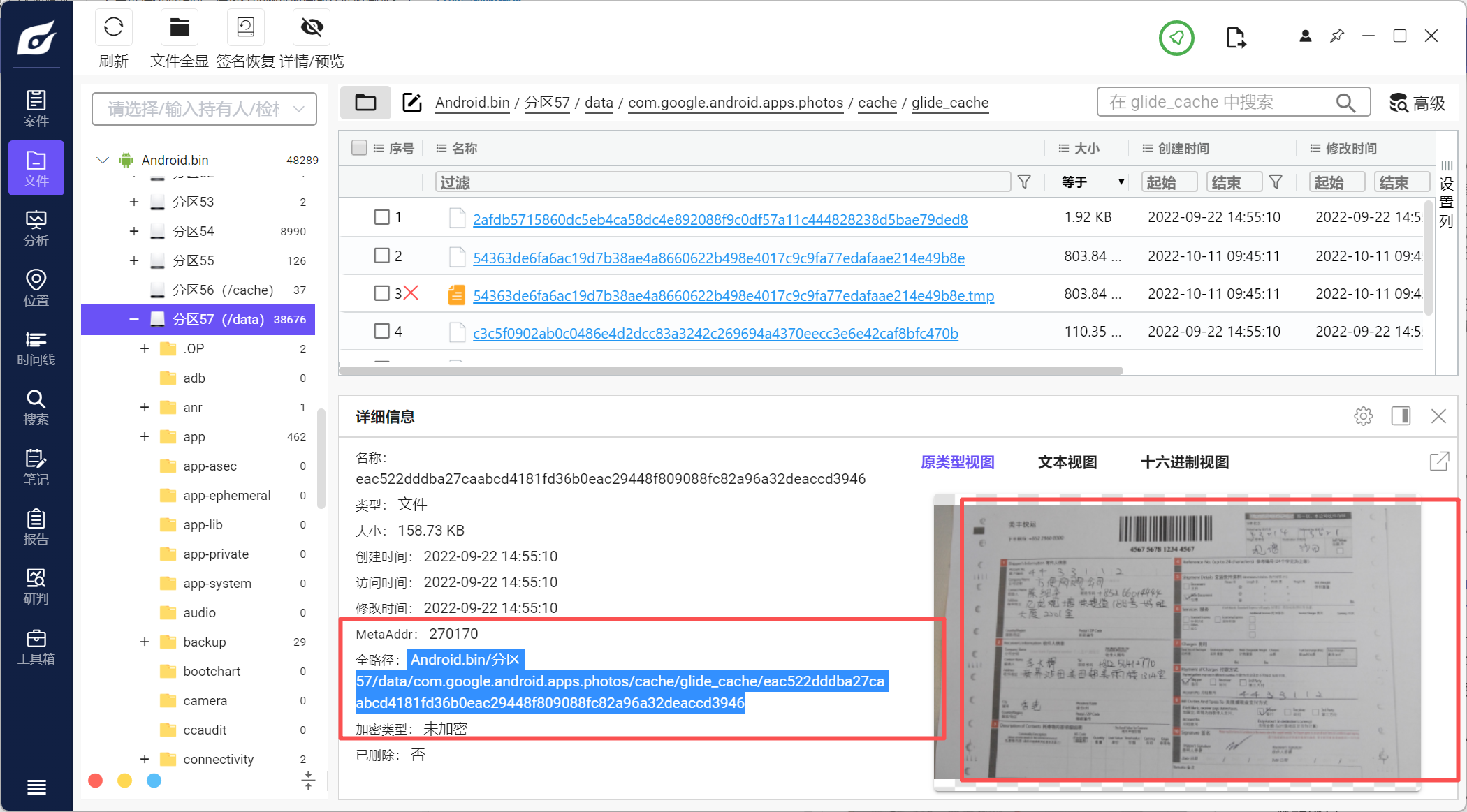Switch to the text view (文本视图) tab

(x=1067, y=462)
